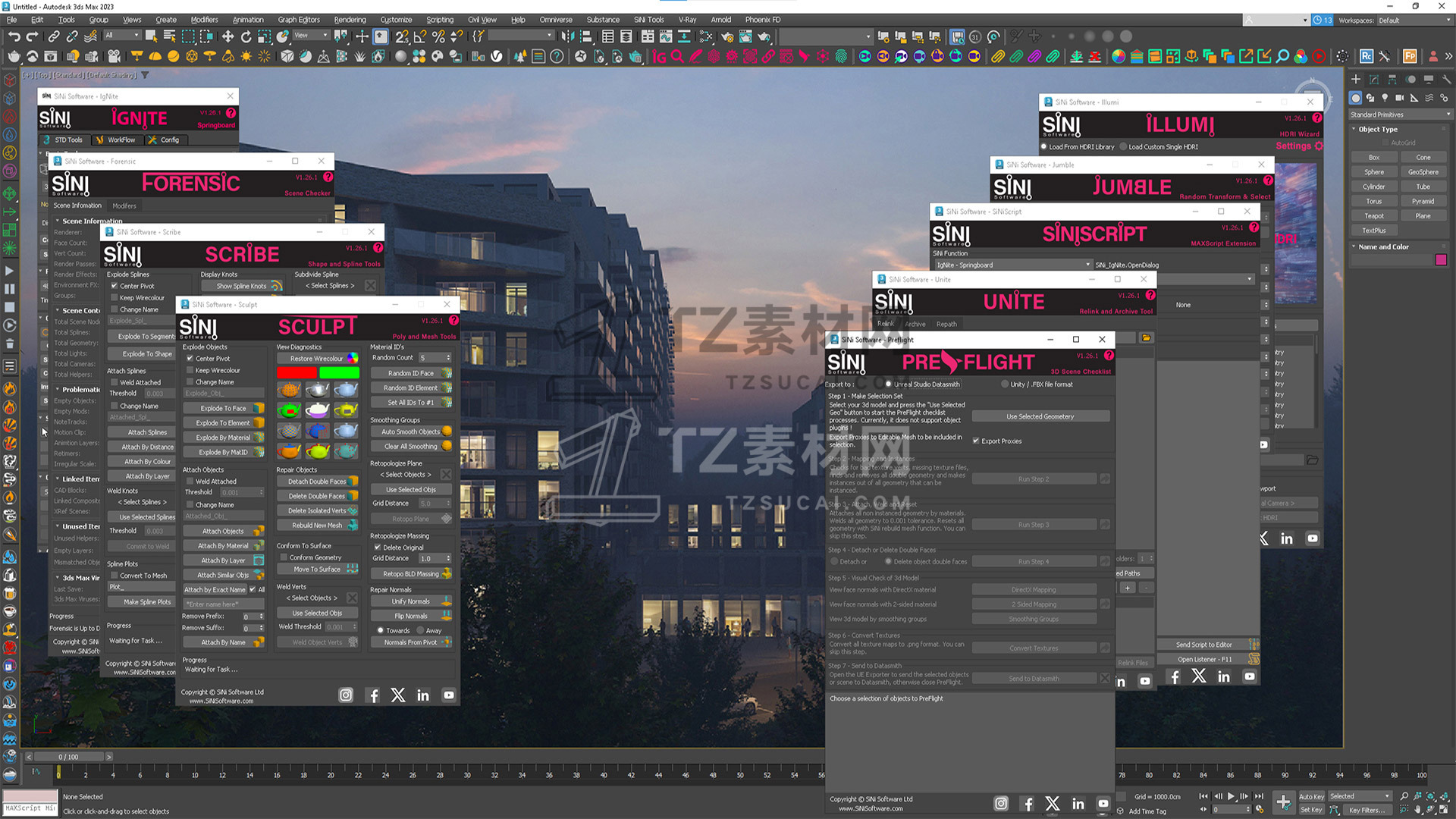Screen dimensions: 1456x819
Task: Toggle Export Proxies checkbox
Action: coord(977,441)
